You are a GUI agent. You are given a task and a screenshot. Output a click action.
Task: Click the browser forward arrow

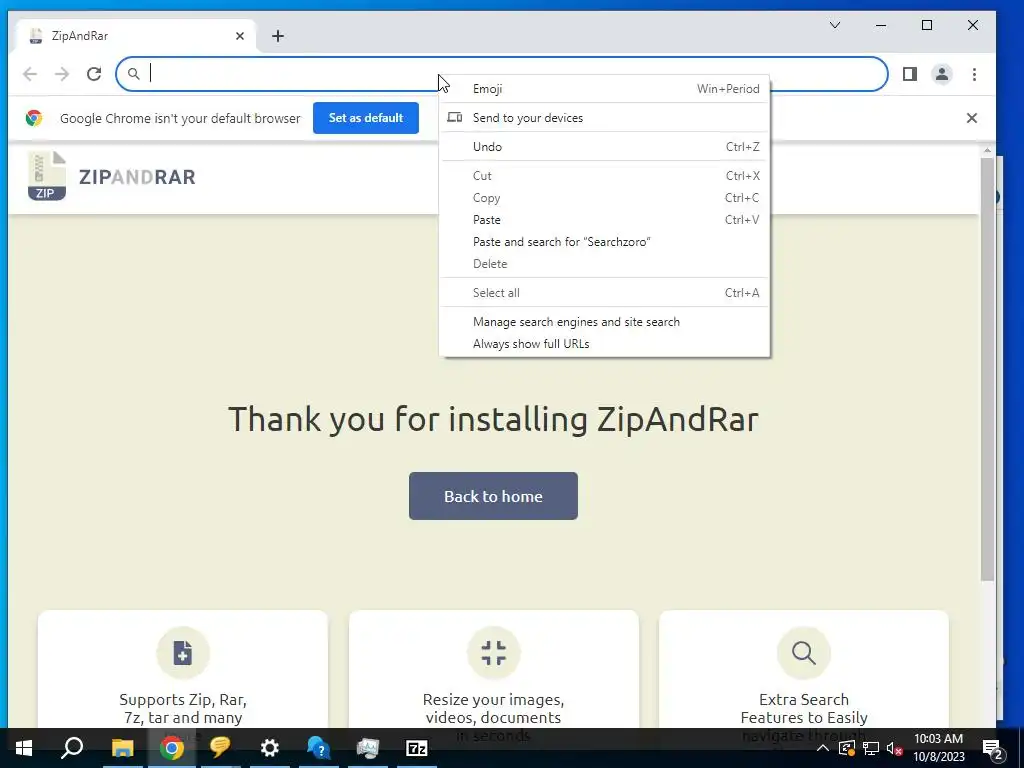click(62, 74)
